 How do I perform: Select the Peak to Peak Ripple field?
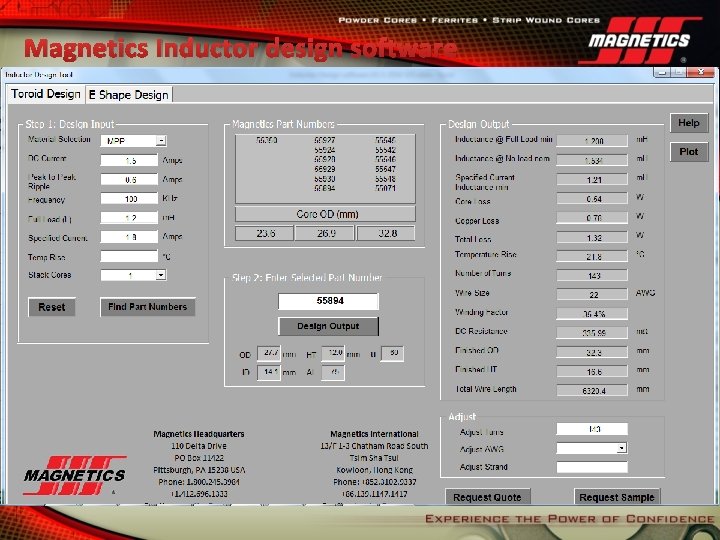tap(129, 180)
